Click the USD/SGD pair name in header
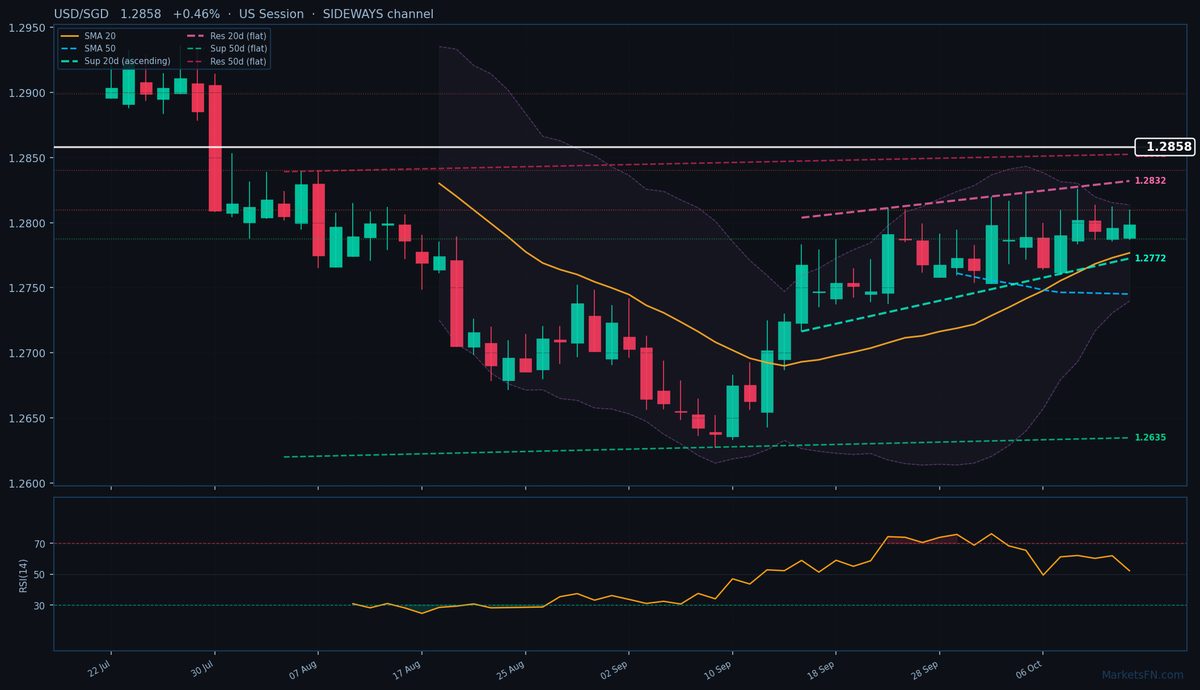This screenshot has width=1200, height=690. (x=83, y=14)
